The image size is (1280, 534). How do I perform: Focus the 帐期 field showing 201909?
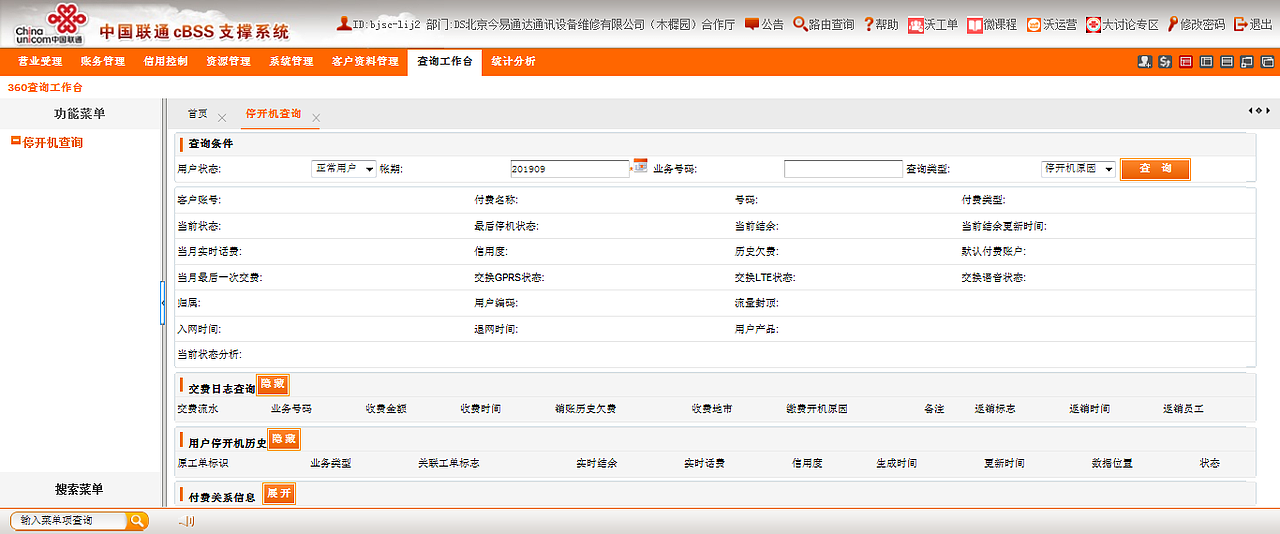(569, 169)
